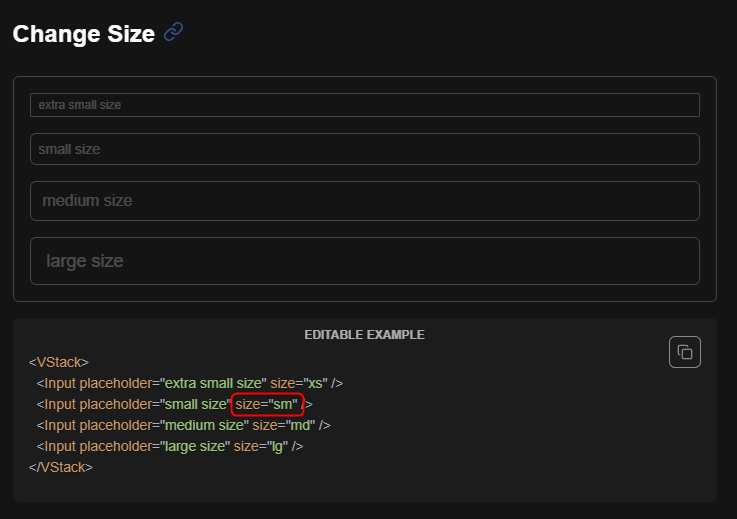Click the size="lg" attribute in code
Image resolution: width=737 pixels, height=519 pixels.
pos(261,446)
